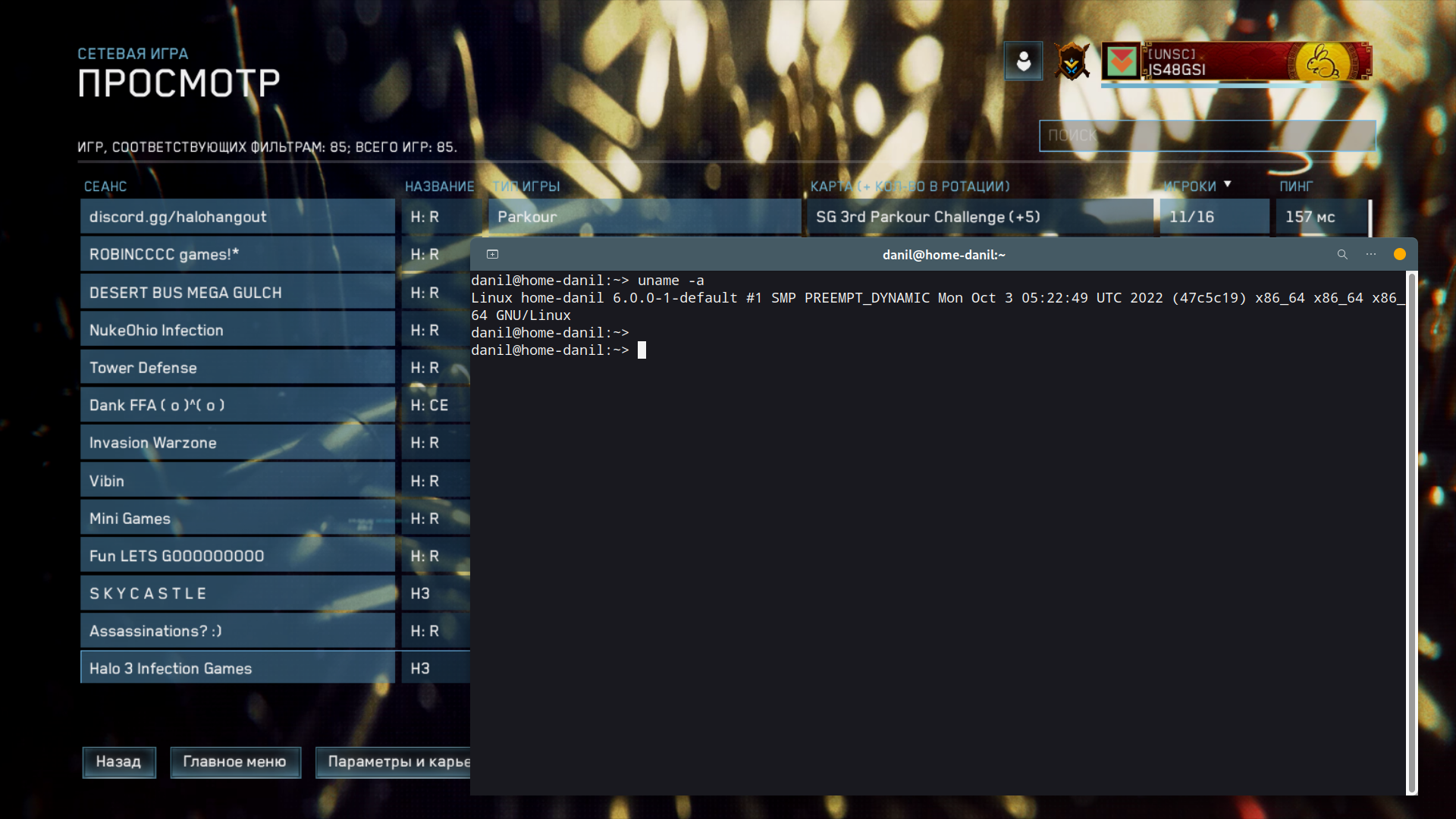This screenshot has width=1456, height=819.
Task: Sort sessions by the СЕАНС column header
Action: [105, 187]
